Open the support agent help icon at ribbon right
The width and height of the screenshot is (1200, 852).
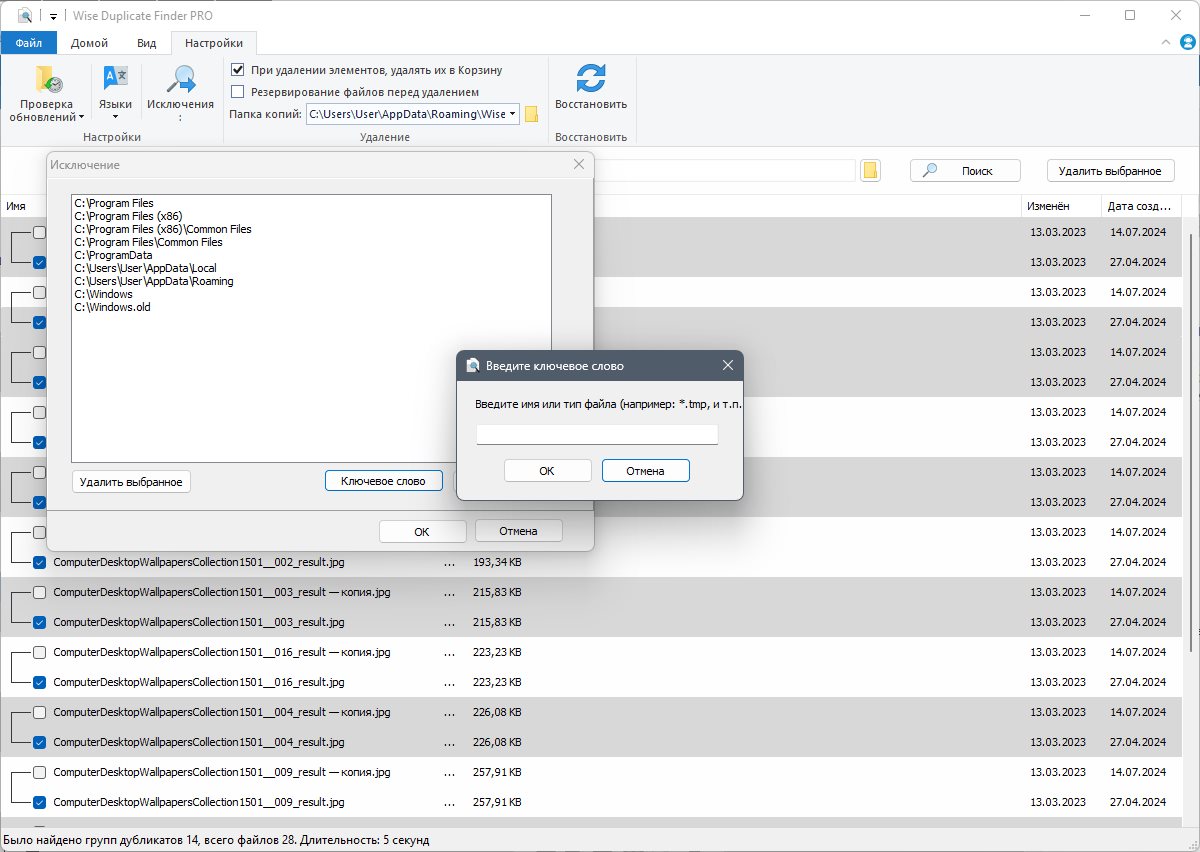(1186, 43)
